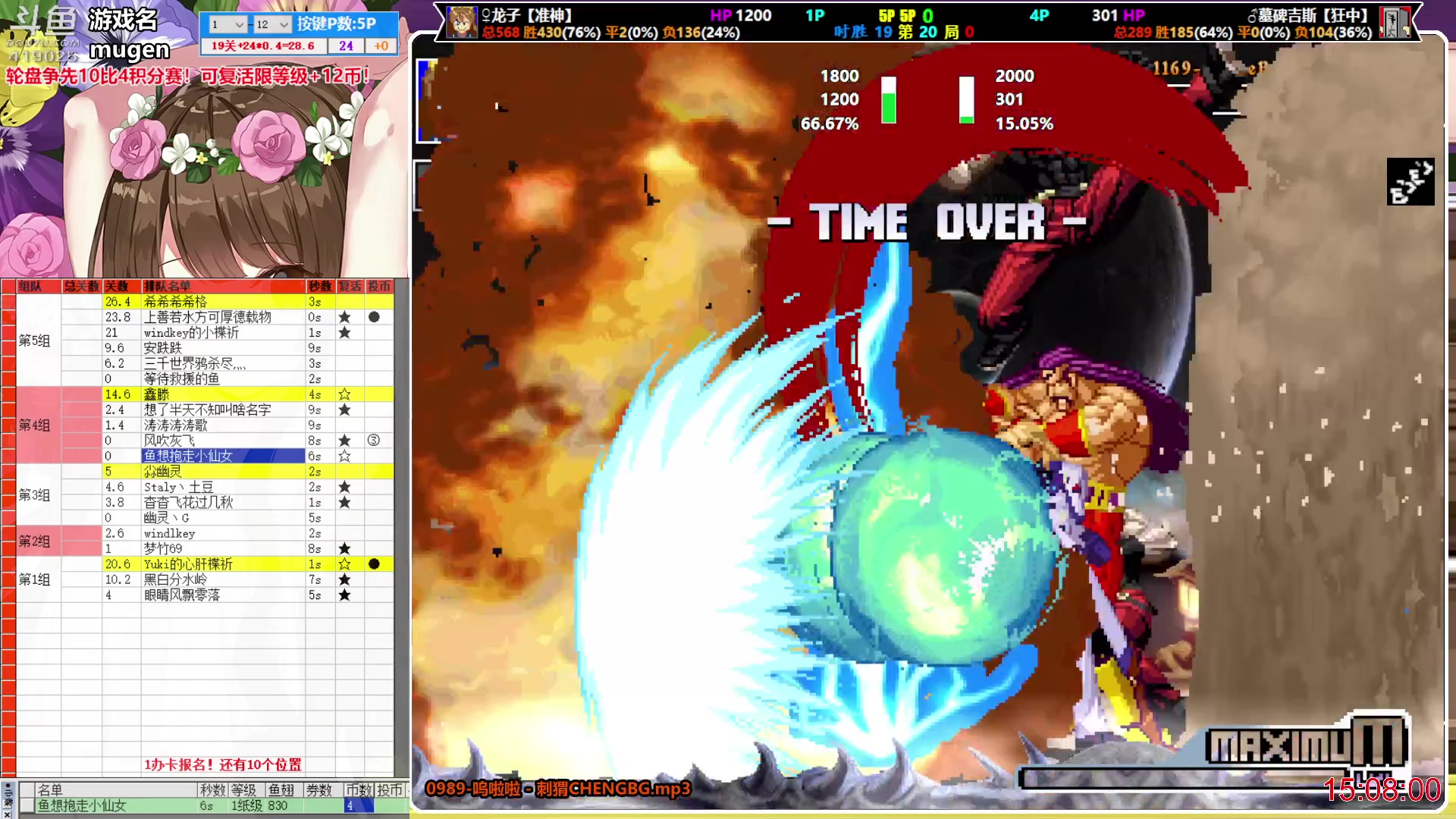The image size is (1456, 819).
Task: Click the star in the 黑白分水岭 row
Action: point(344,580)
